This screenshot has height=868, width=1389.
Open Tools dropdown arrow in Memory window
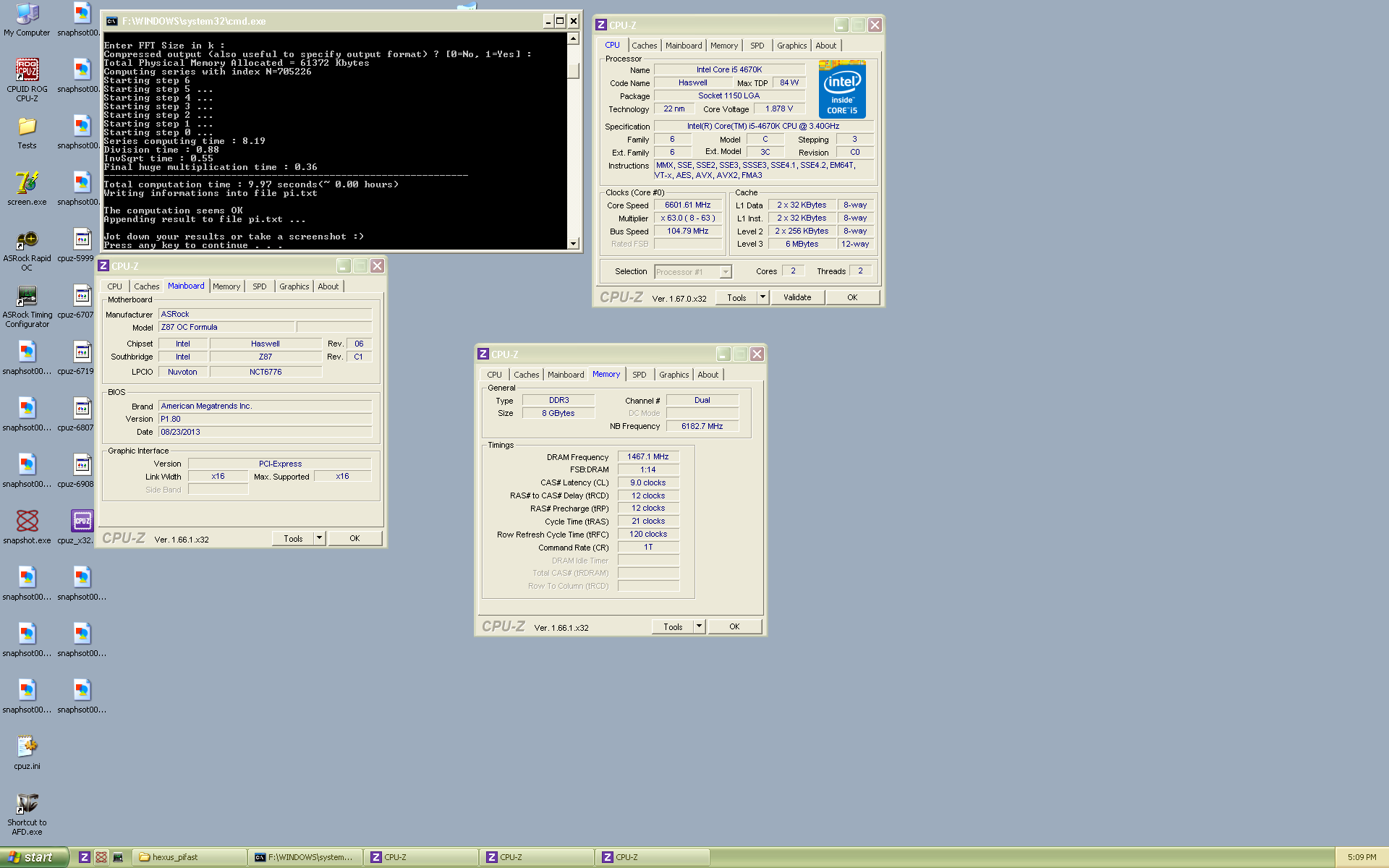[699, 626]
